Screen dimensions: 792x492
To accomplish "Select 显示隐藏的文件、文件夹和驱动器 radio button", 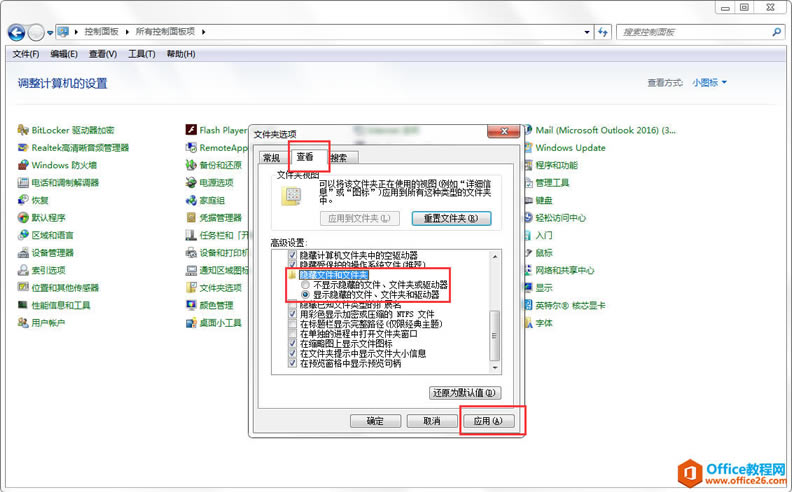I will tap(305, 294).
